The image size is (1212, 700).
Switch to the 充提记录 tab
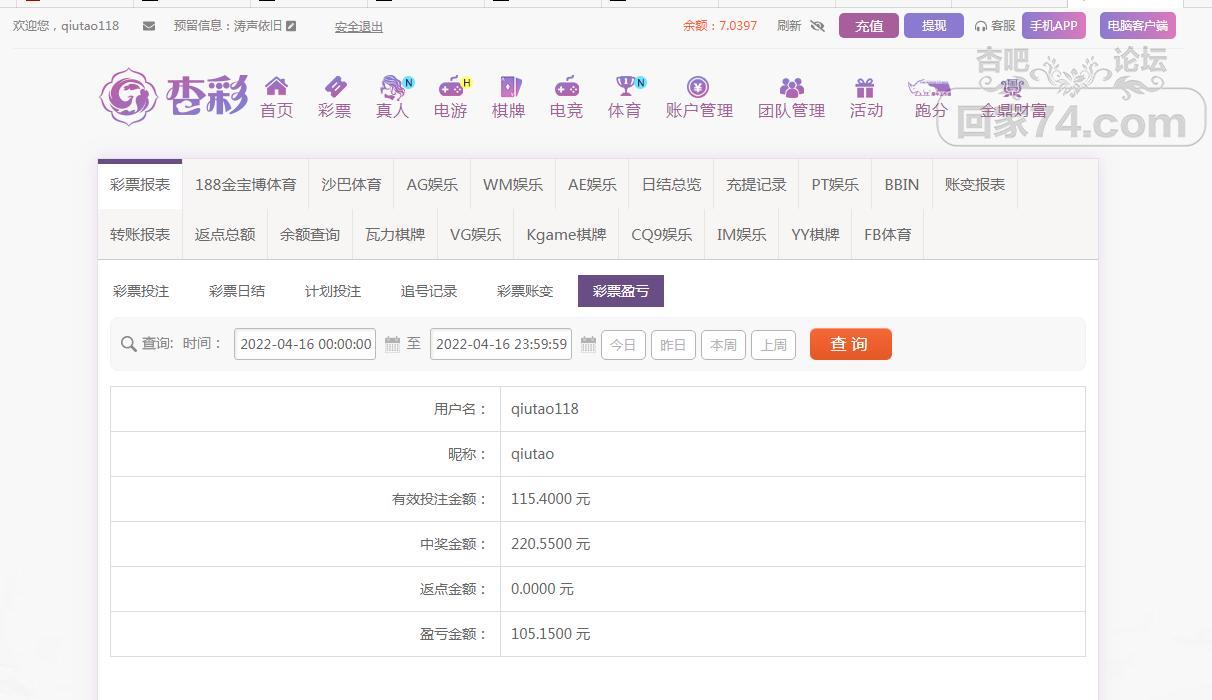click(x=756, y=185)
